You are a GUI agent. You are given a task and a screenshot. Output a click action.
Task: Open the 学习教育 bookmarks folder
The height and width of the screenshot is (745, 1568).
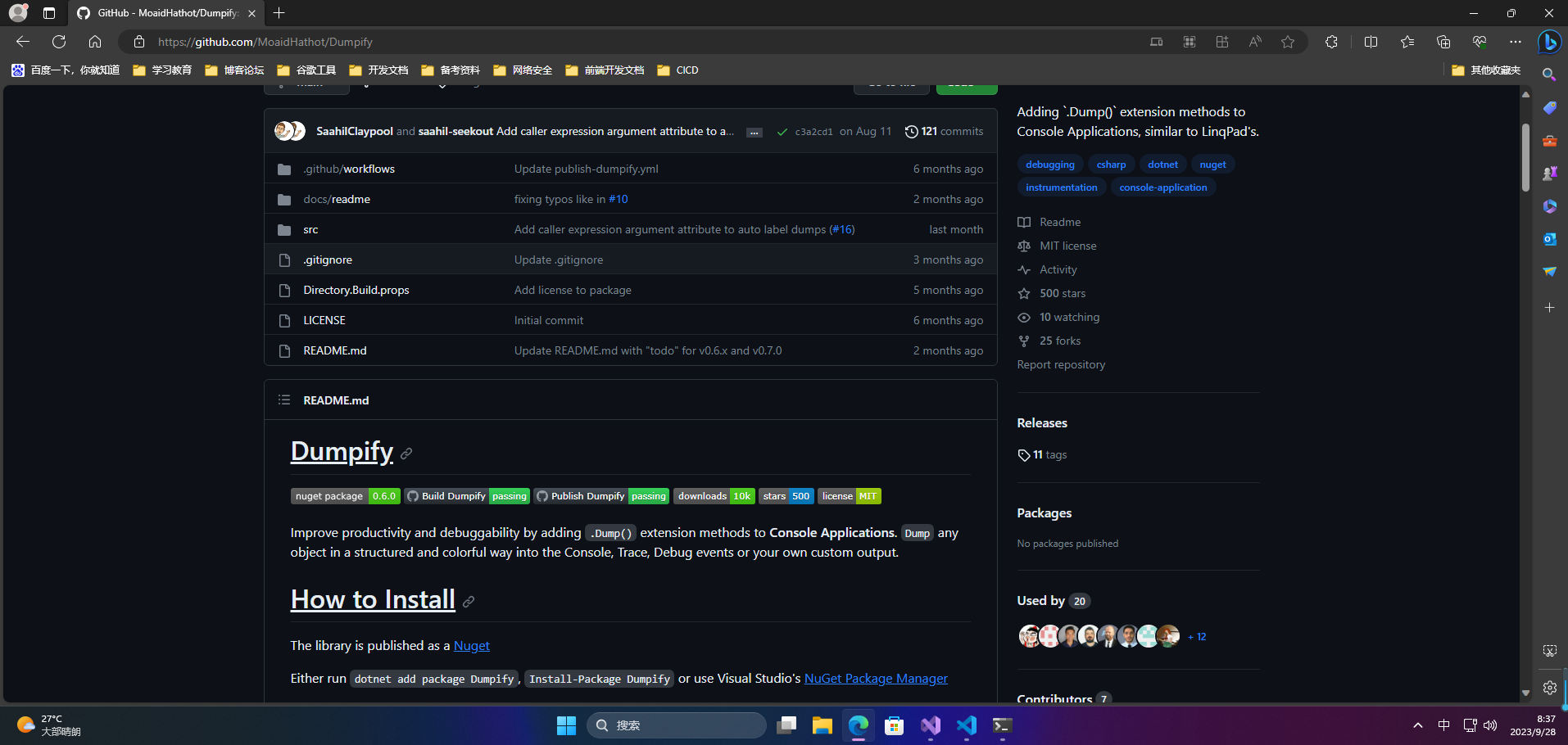(163, 70)
